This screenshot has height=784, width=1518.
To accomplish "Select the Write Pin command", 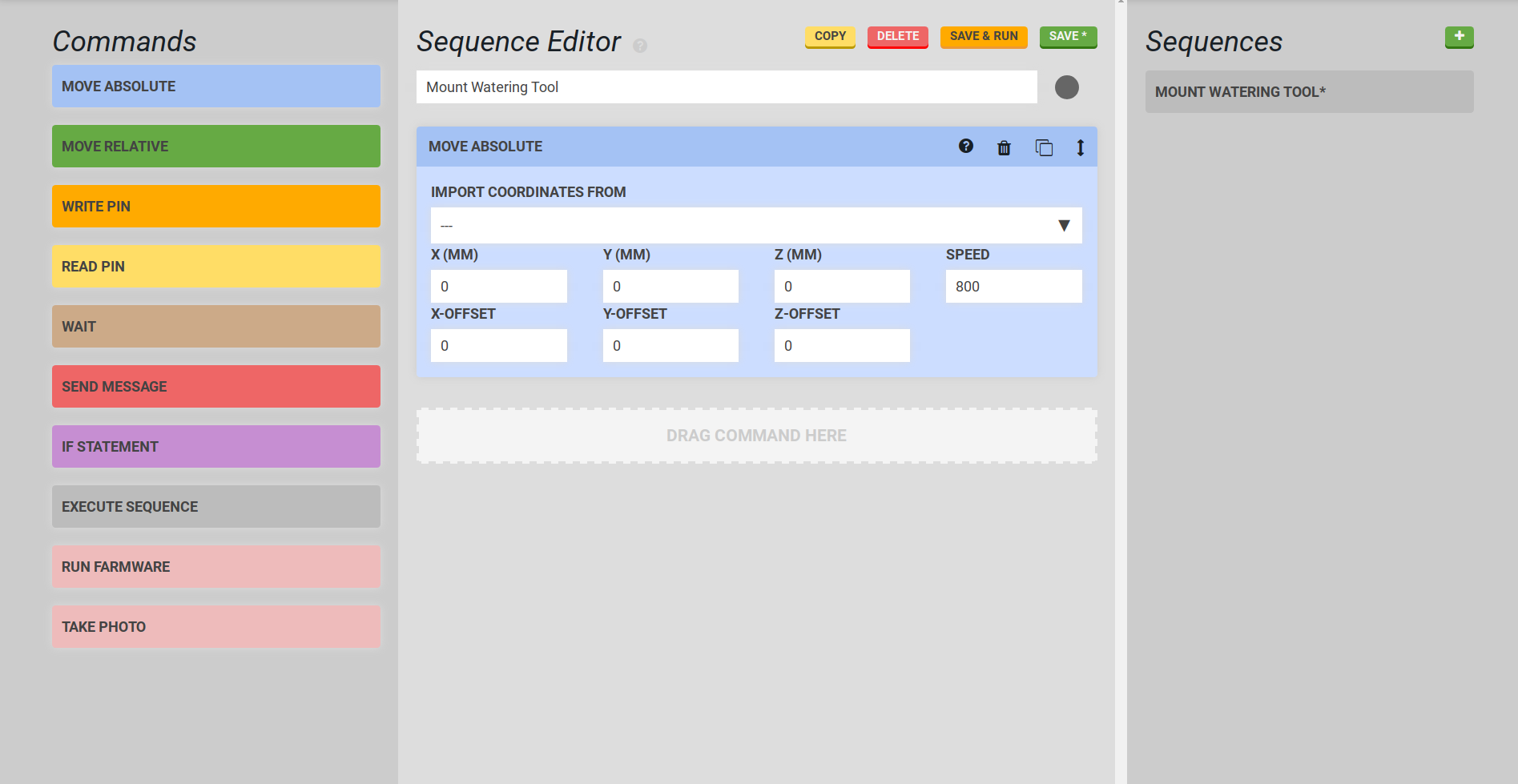I will click(215, 207).
